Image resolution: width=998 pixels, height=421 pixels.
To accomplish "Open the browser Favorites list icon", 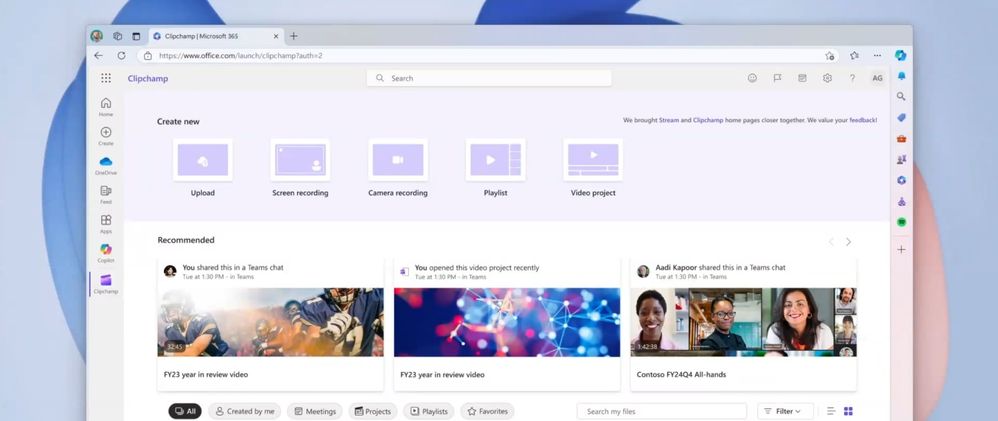I will [x=854, y=55].
